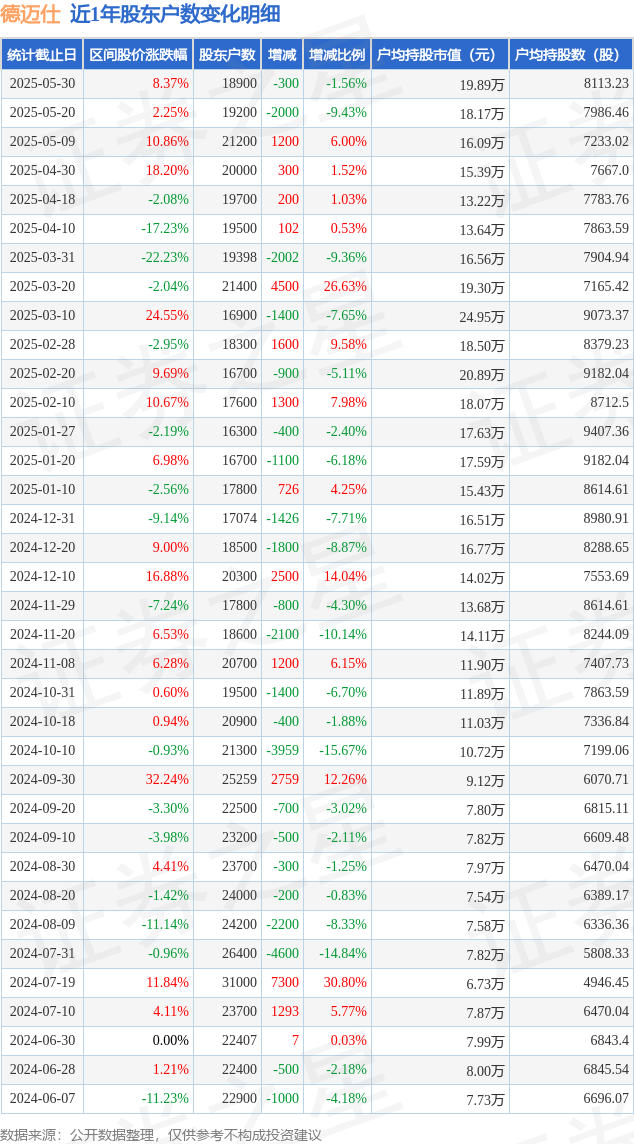Click the 增减 column header

tap(282, 54)
